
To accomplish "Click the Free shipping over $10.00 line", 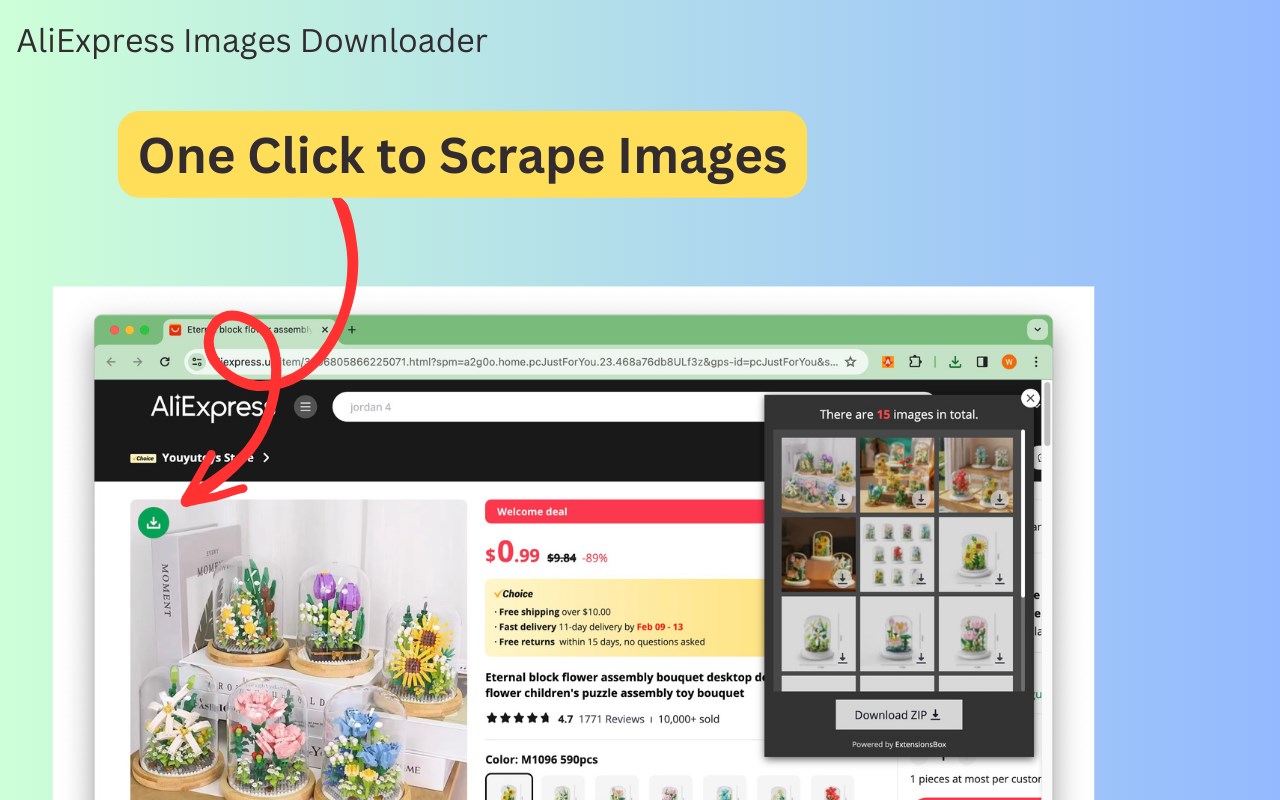I will 553,612.
